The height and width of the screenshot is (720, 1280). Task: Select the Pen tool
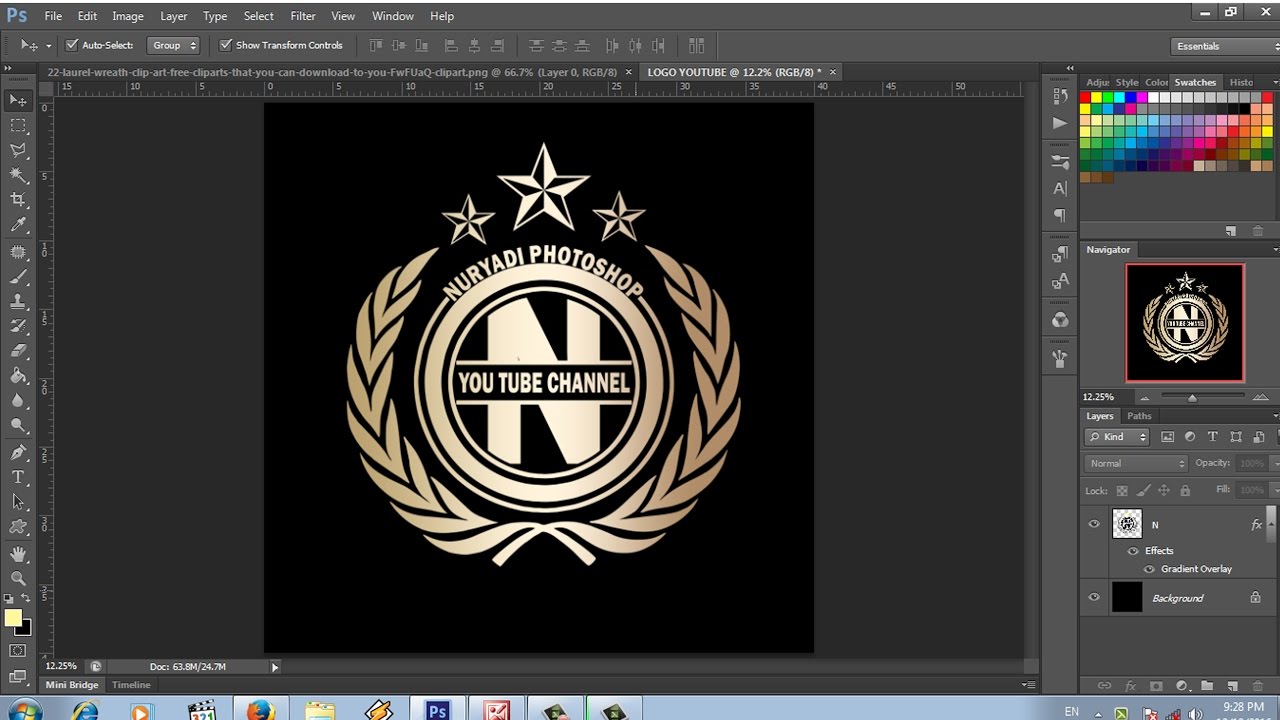point(18,452)
